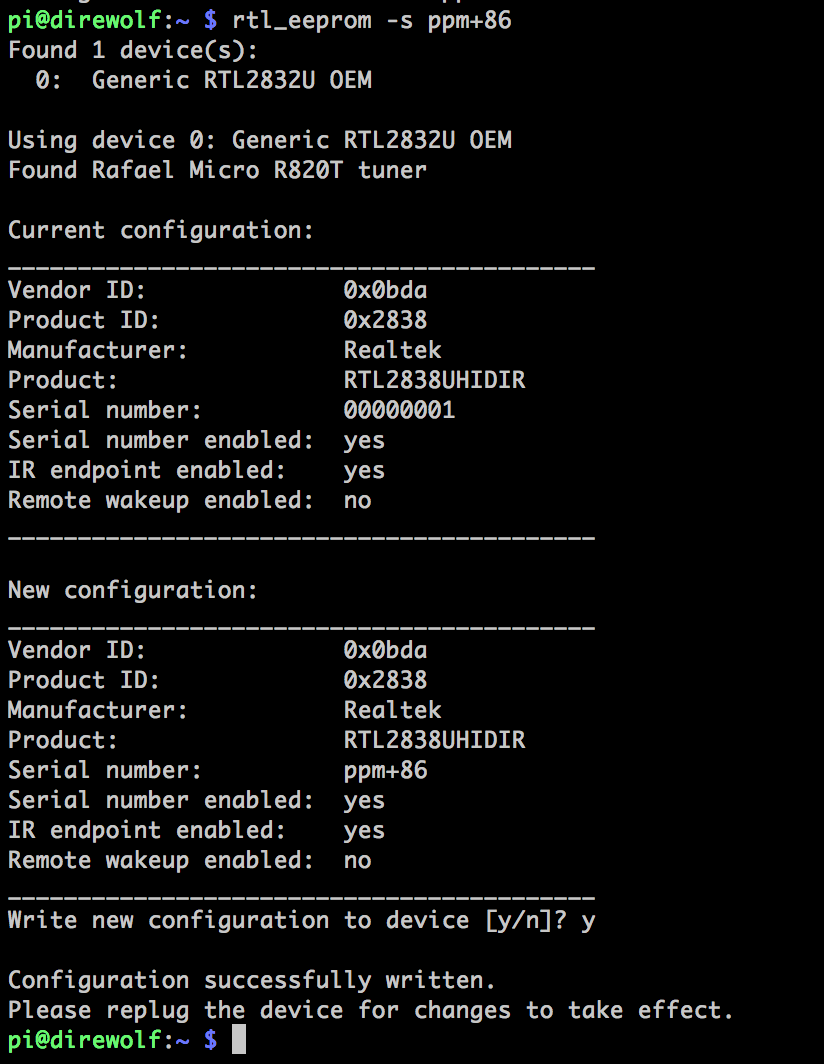The image size is (824, 1064).
Task: Click the "Found 1 device(s):" line
Action: tap(133, 50)
